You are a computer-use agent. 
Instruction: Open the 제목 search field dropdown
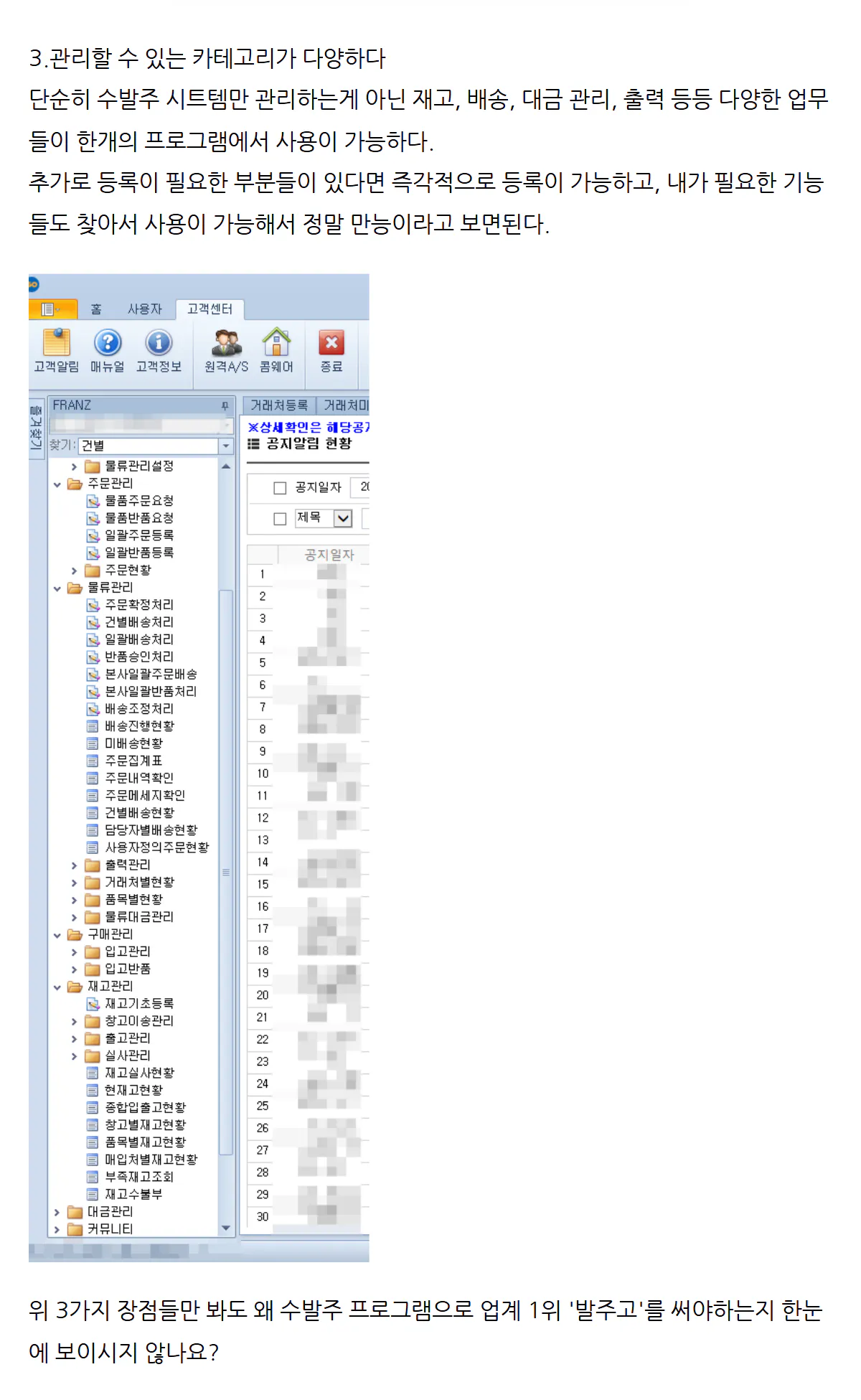point(343,518)
